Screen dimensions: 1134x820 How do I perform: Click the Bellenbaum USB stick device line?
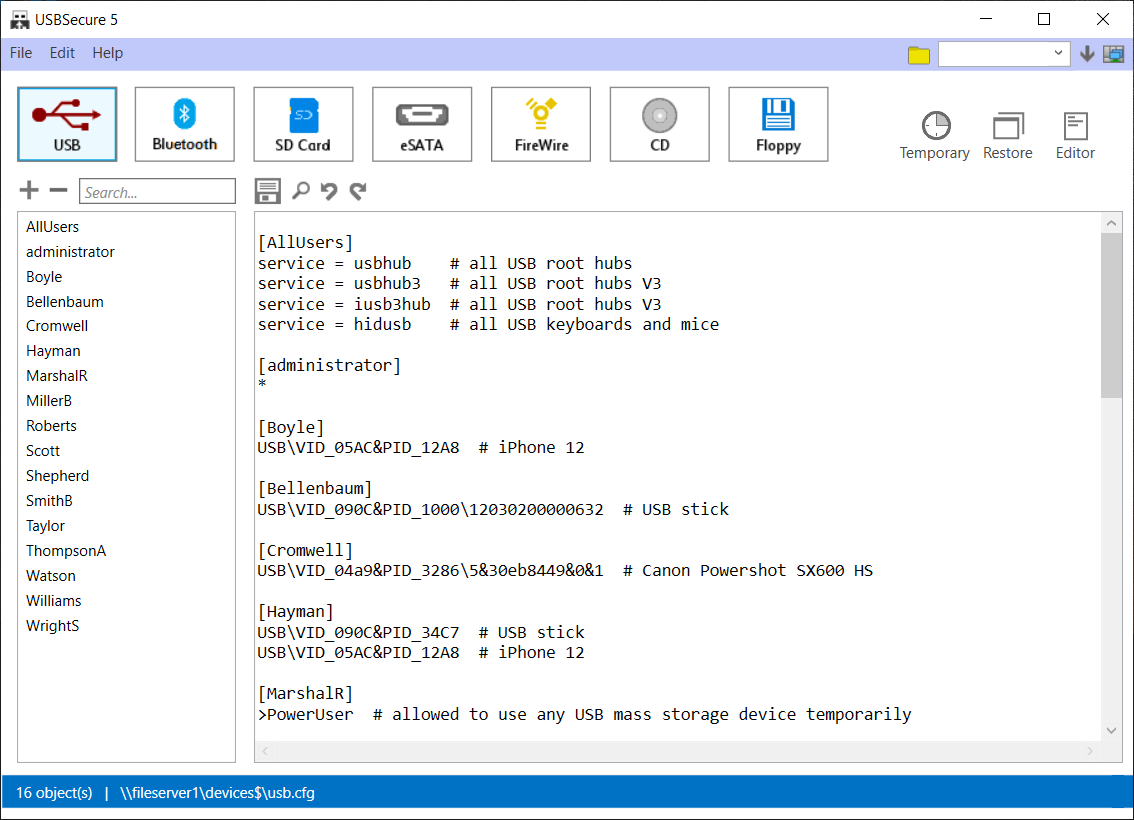click(493, 510)
